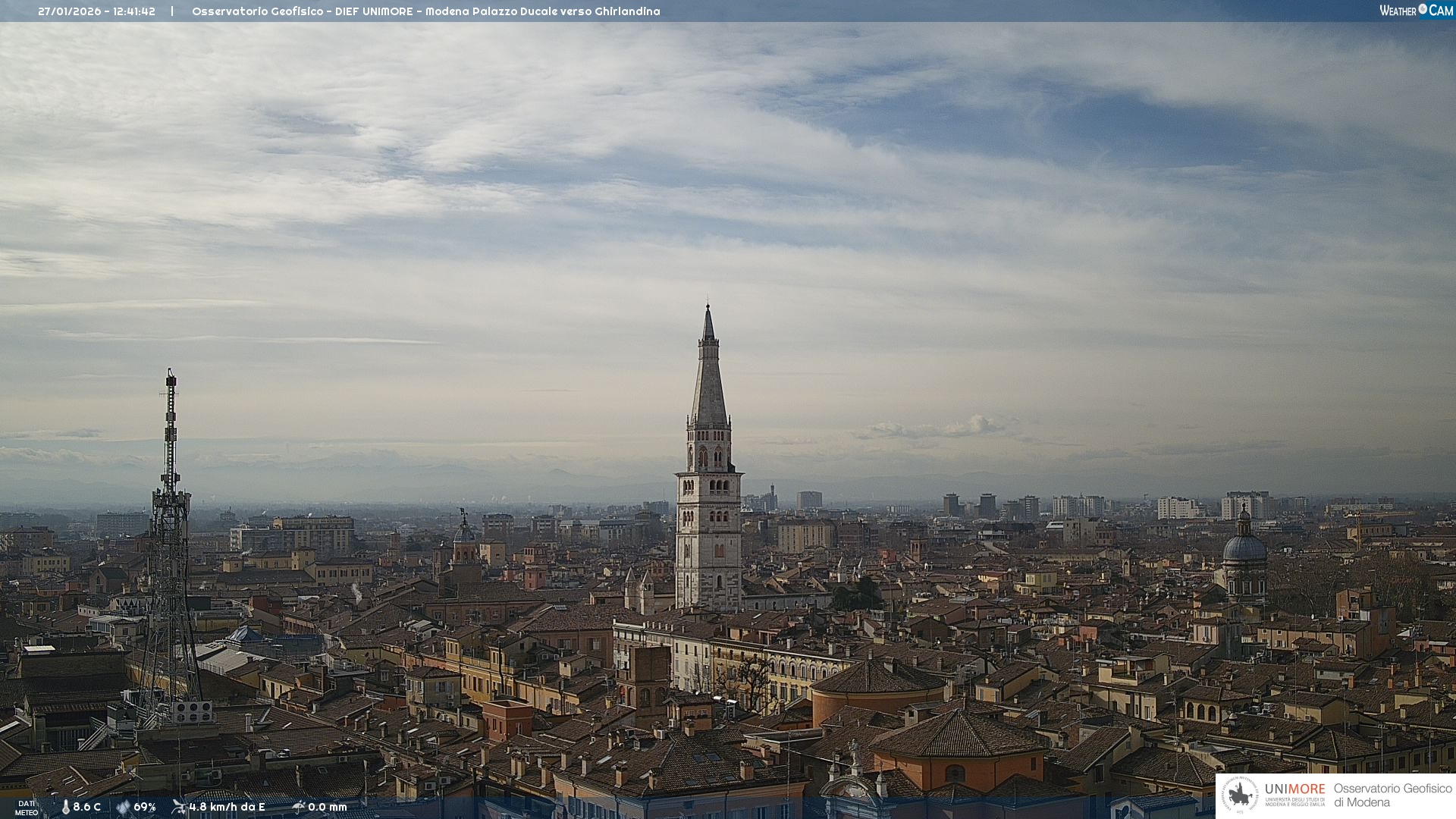The height and width of the screenshot is (819, 1456).
Task: Click the 4.8 km/h da E wind reading
Action: point(227,807)
